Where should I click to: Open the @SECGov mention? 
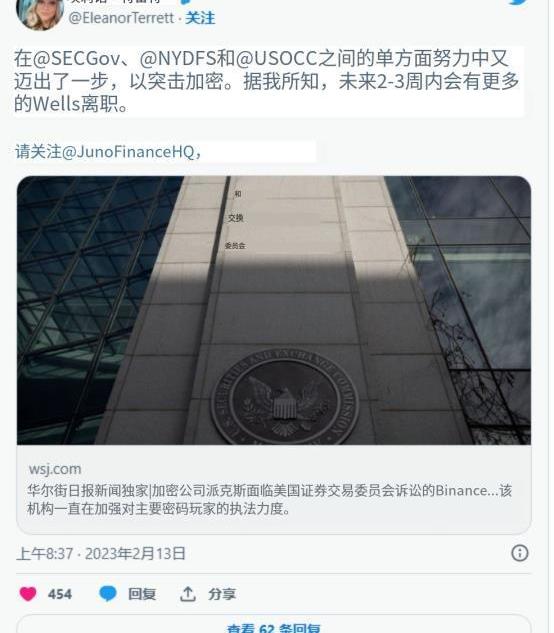(x=77, y=59)
